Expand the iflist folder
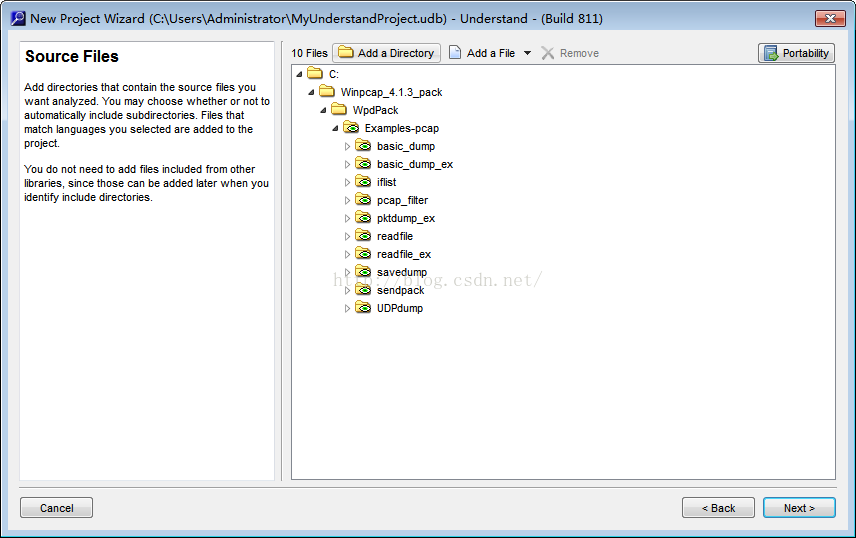Viewport: 856px width, 538px height. pyautogui.click(x=347, y=182)
